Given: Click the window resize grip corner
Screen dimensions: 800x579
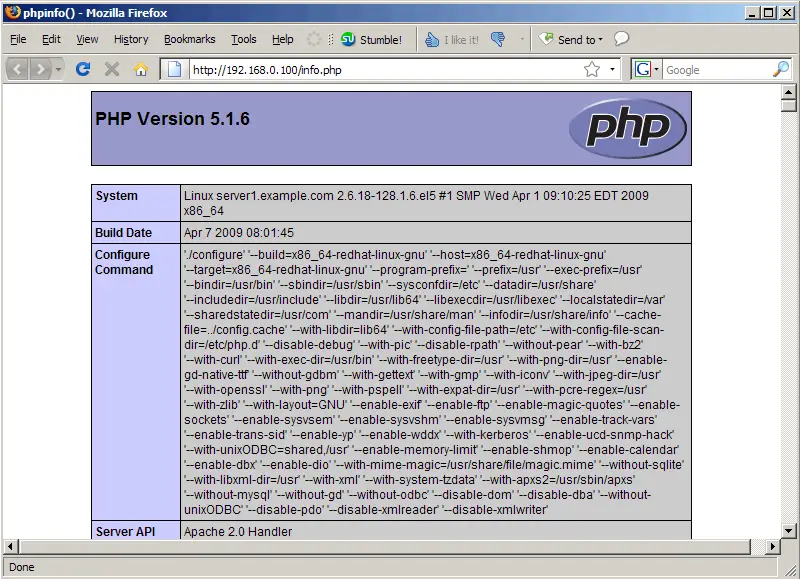Looking at the screenshot, I should [x=790, y=569].
